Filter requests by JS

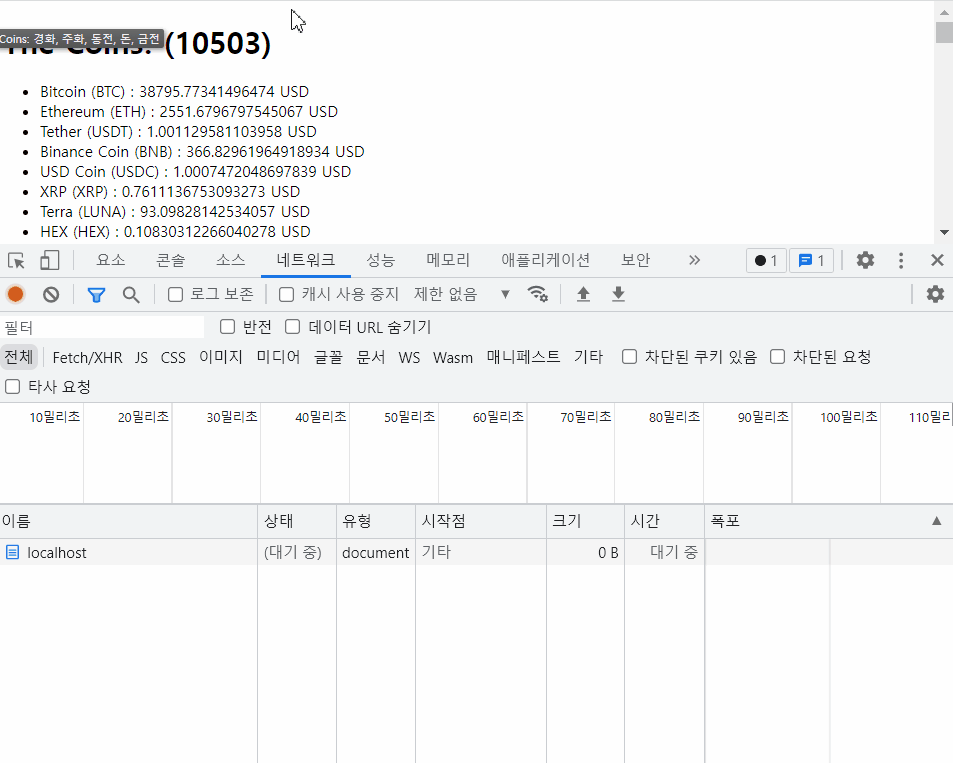(142, 357)
